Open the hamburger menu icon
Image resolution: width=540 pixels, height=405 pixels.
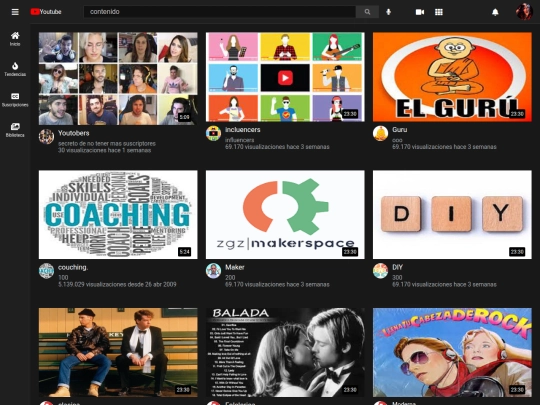pyautogui.click(x=15, y=12)
